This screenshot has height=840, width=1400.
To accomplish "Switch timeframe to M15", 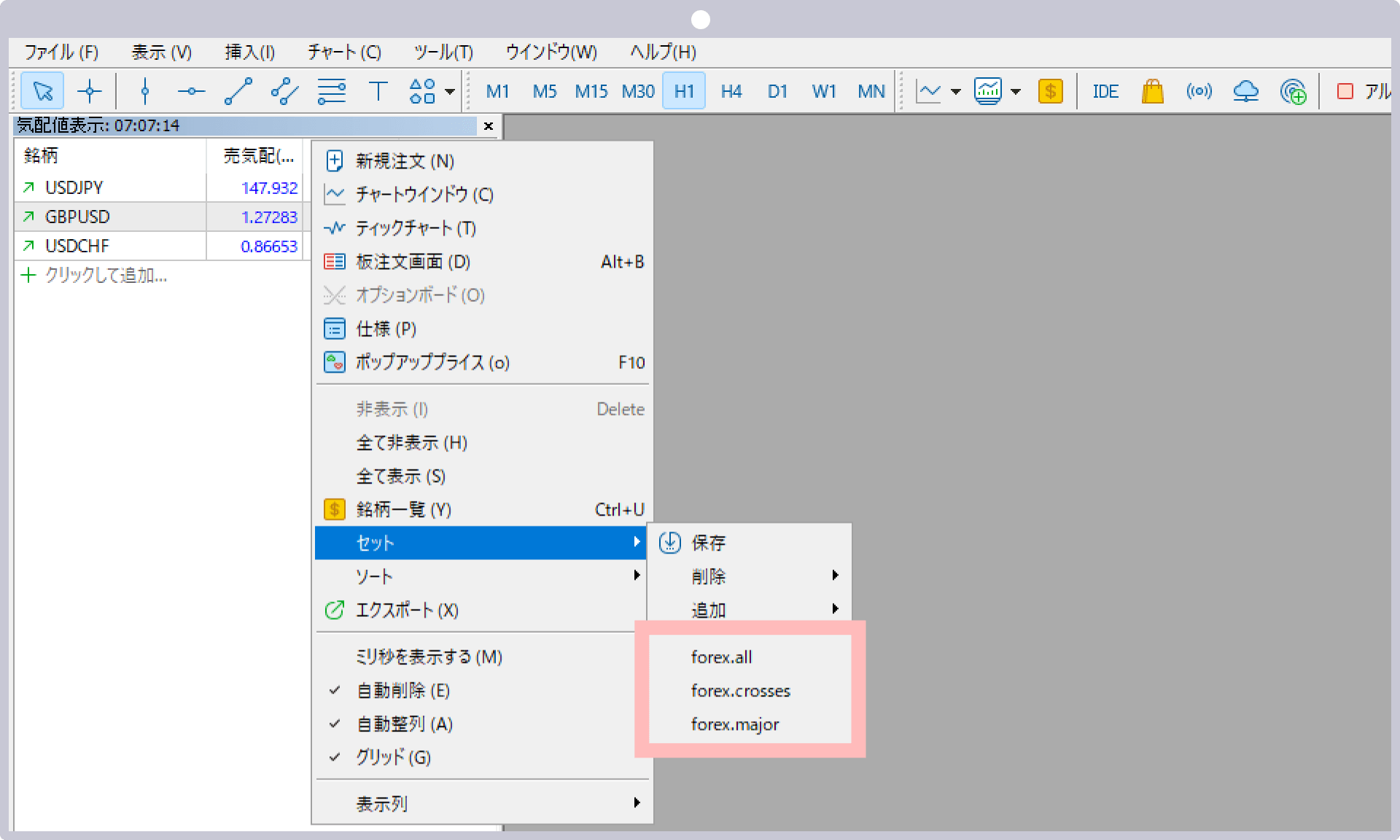I will pos(591,91).
